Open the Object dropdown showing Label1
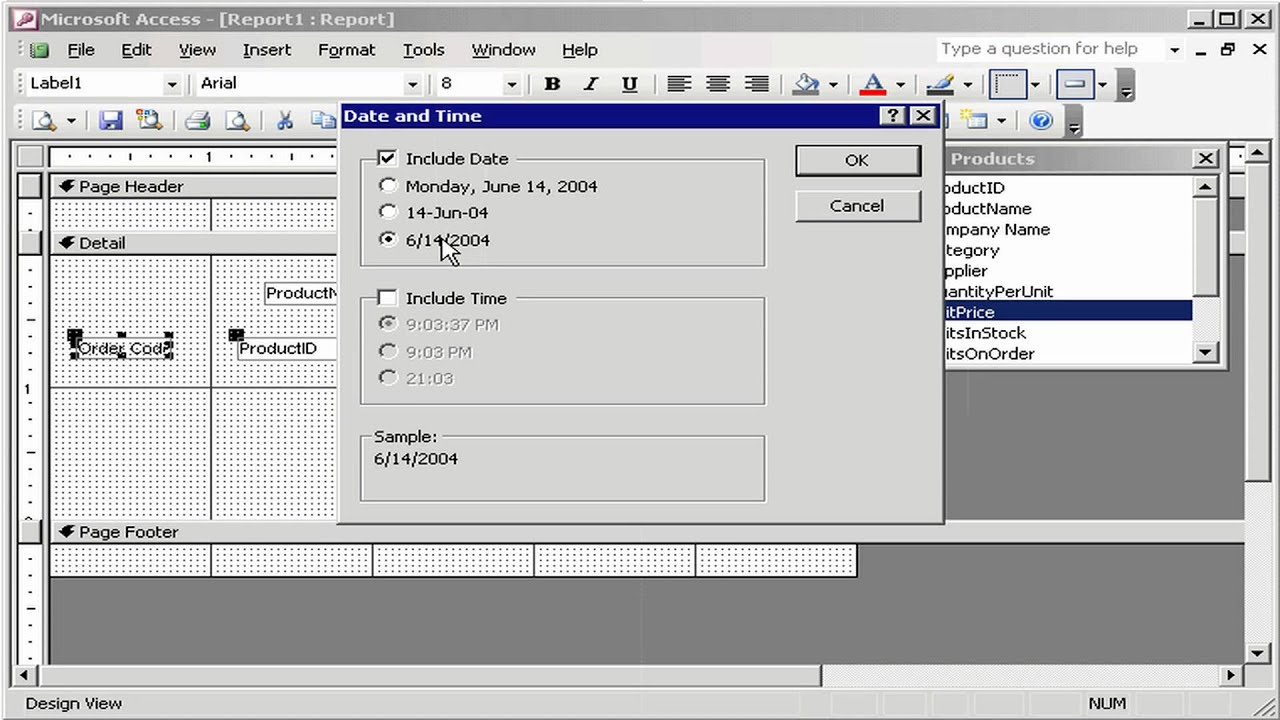This screenshot has width=1280, height=720. (172, 84)
